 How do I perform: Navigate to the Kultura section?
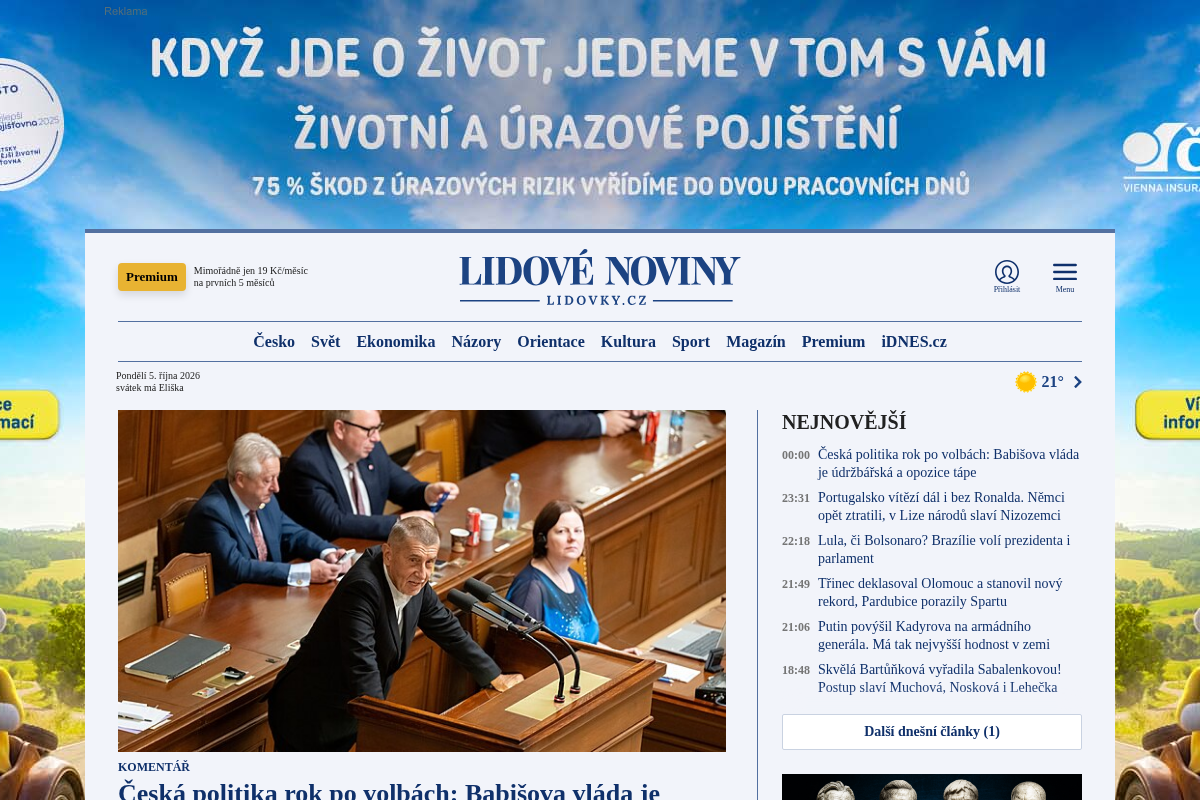point(628,342)
